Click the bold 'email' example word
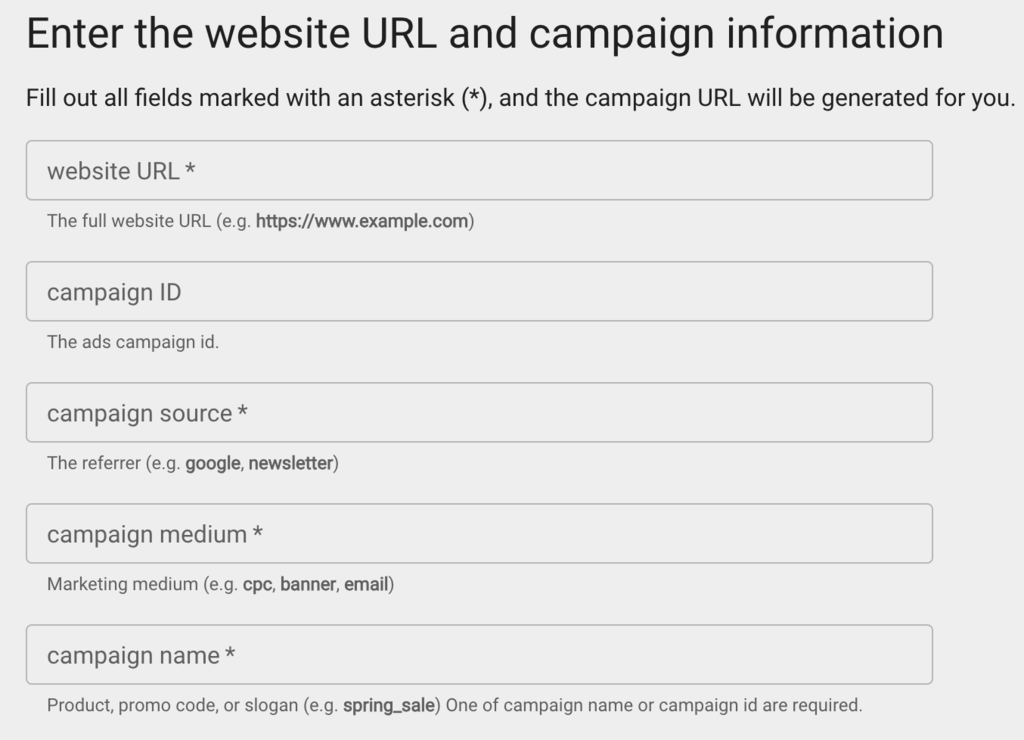1024x740 pixels. pos(365,584)
